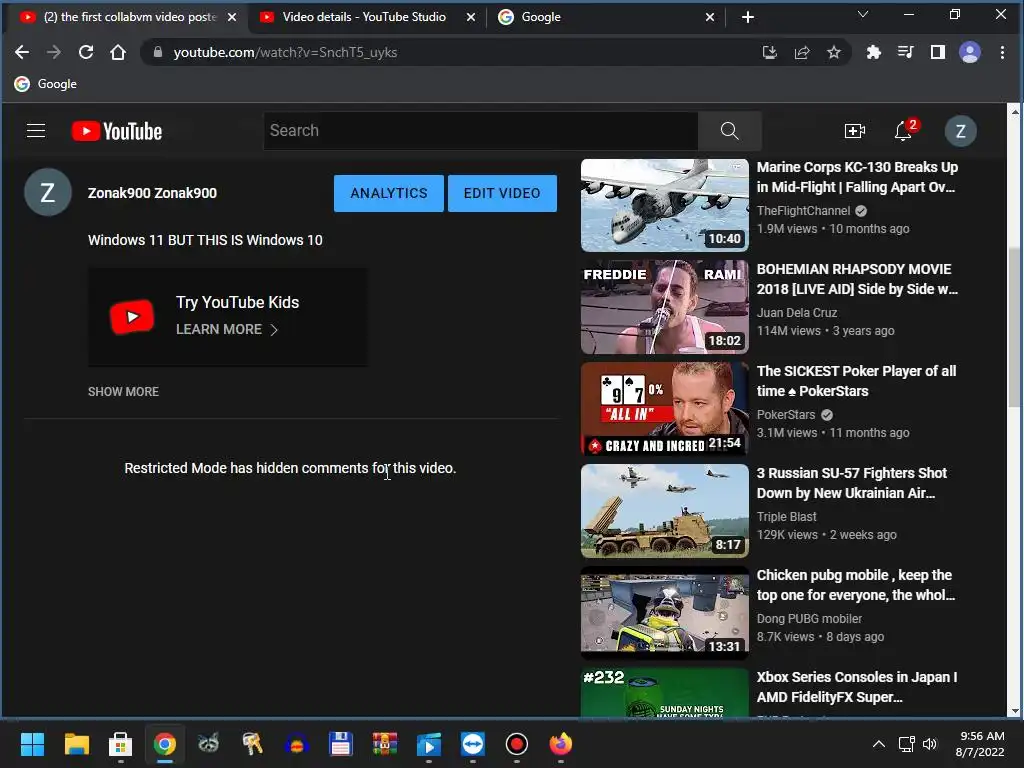Click the ANALYTICS button
This screenshot has width=1024, height=768.
[x=389, y=193]
